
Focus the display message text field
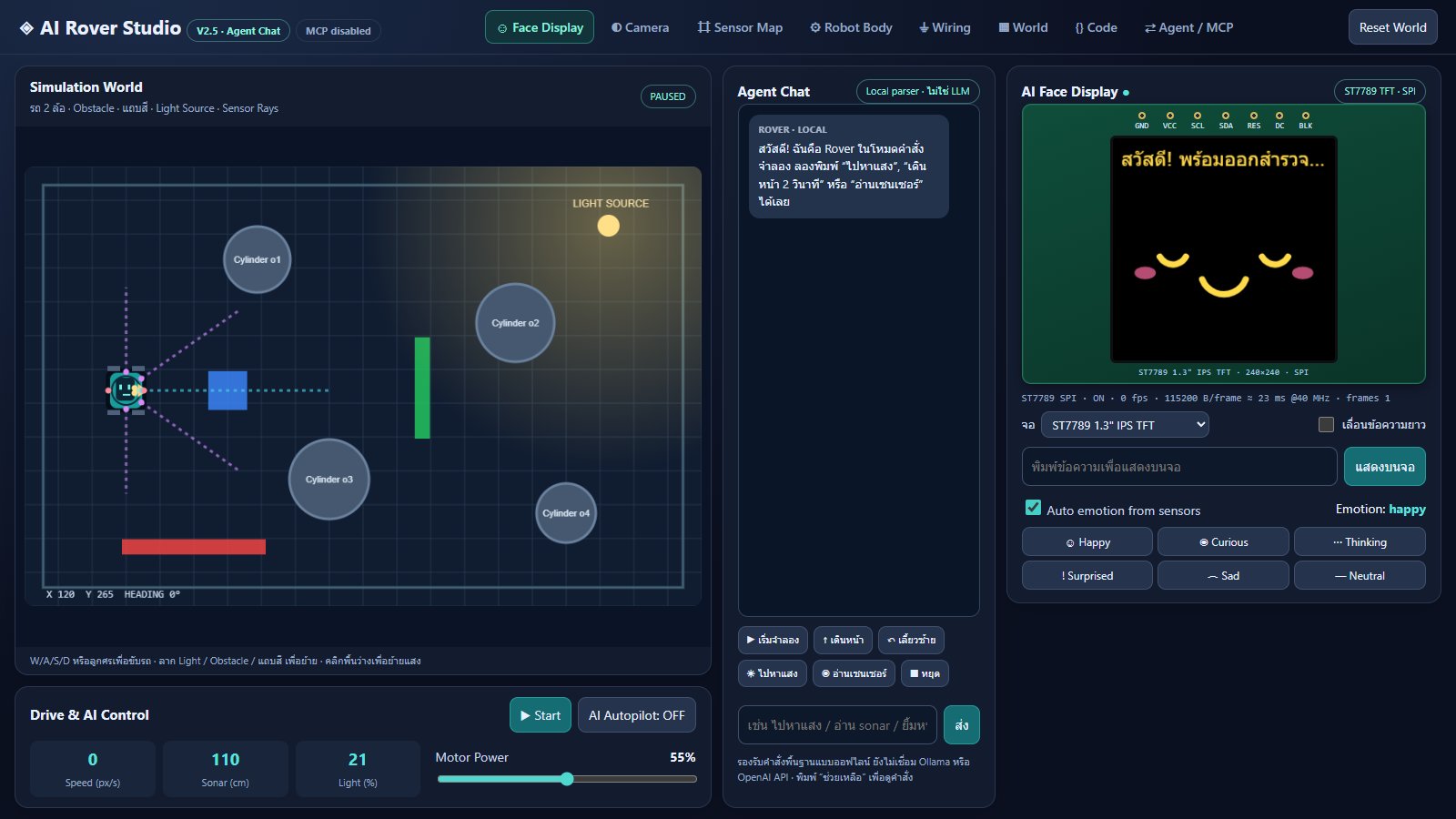[x=1179, y=467]
